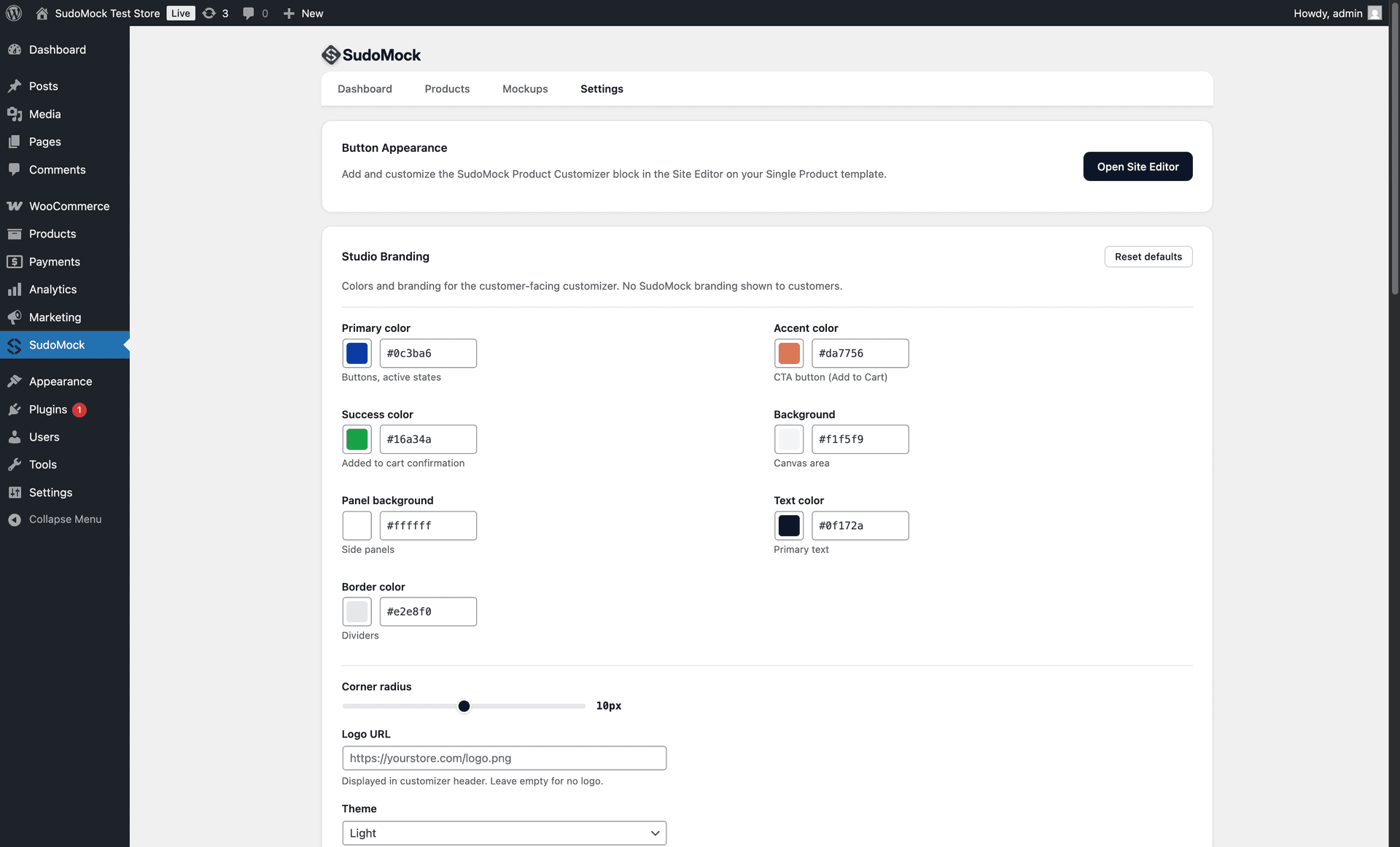This screenshot has width=1400, height=847.
Task: Click the WordPress logo in admin bar
Action: pyautogui.click(x=14, y=13)
